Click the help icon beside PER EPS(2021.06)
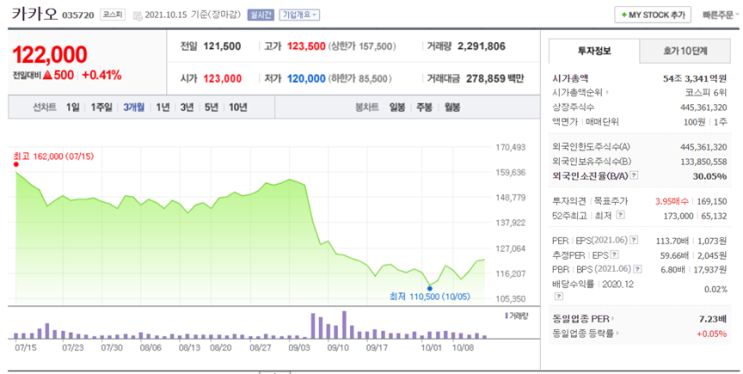The image size is (743, 374). (x=634, y=240)
